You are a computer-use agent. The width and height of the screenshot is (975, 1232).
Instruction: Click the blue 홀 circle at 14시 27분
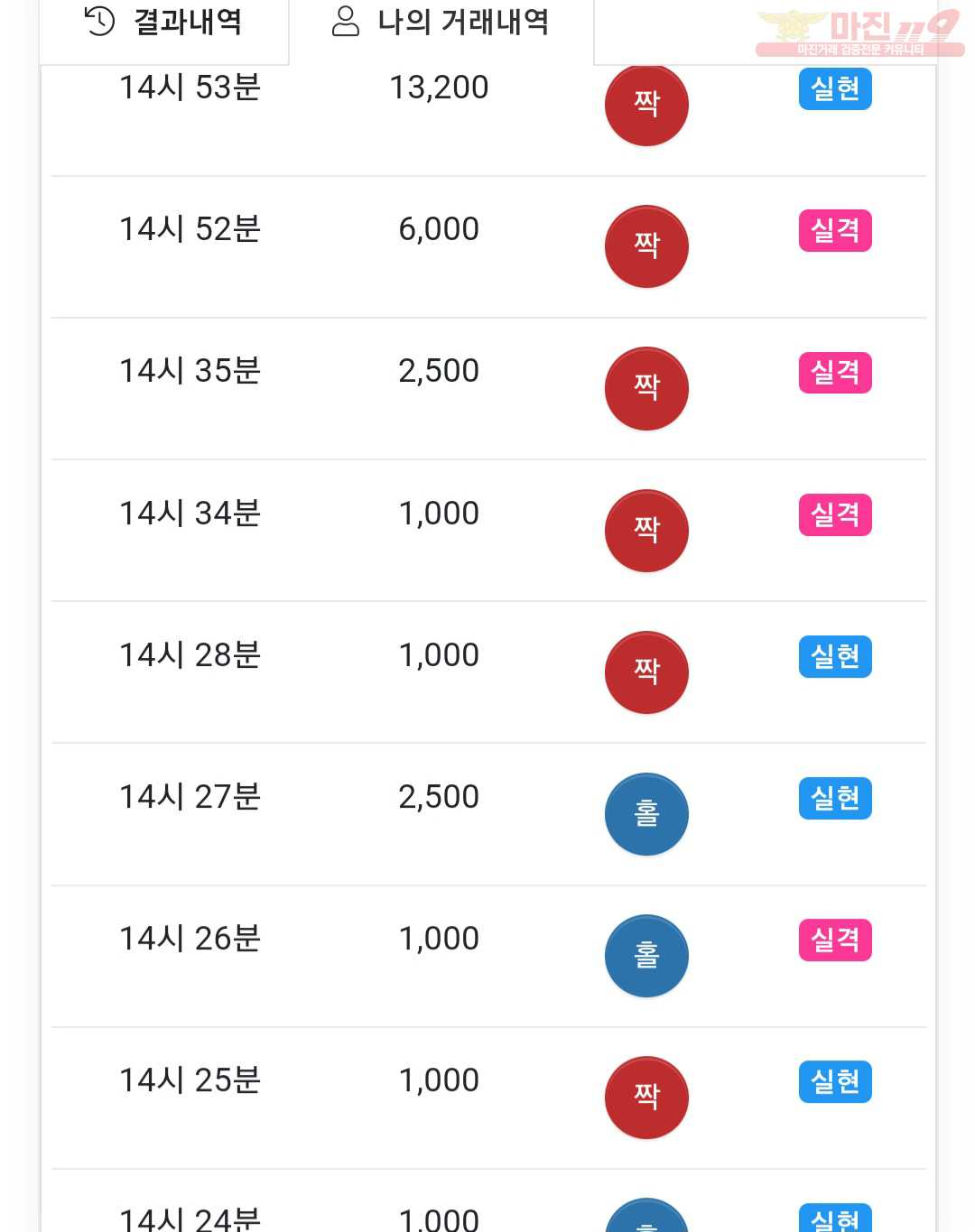coord(646,814)
